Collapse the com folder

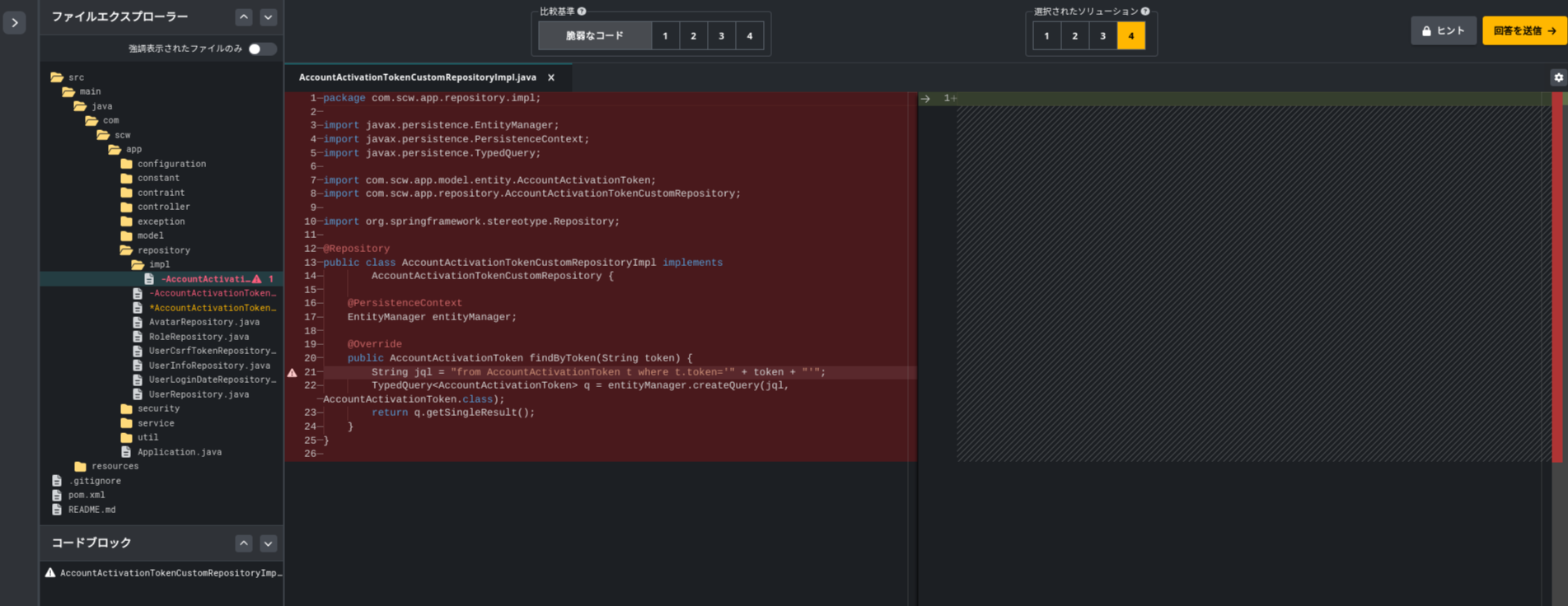[102, 121]
